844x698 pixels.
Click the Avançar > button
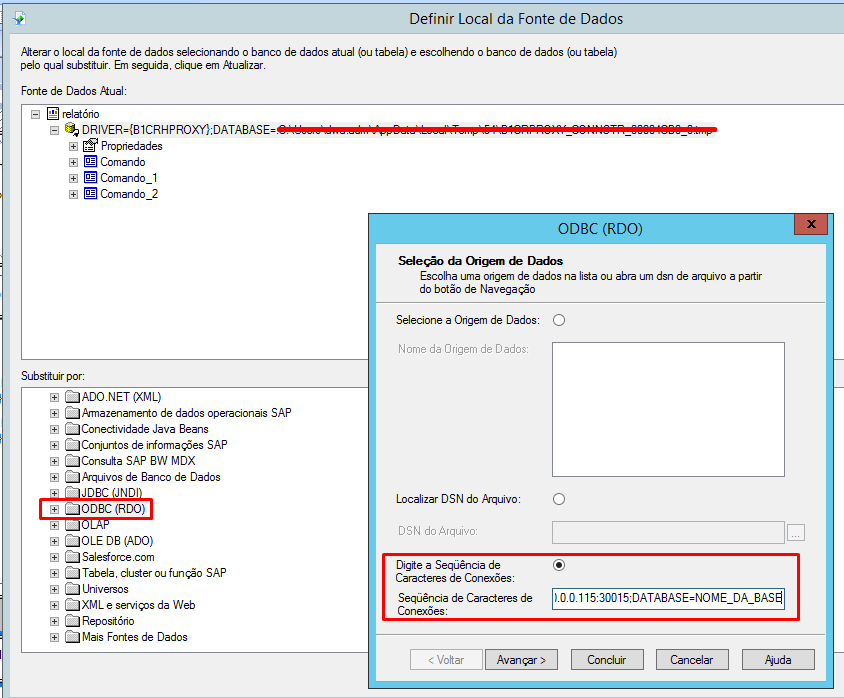pyautogui.click(x=521, y=660)
